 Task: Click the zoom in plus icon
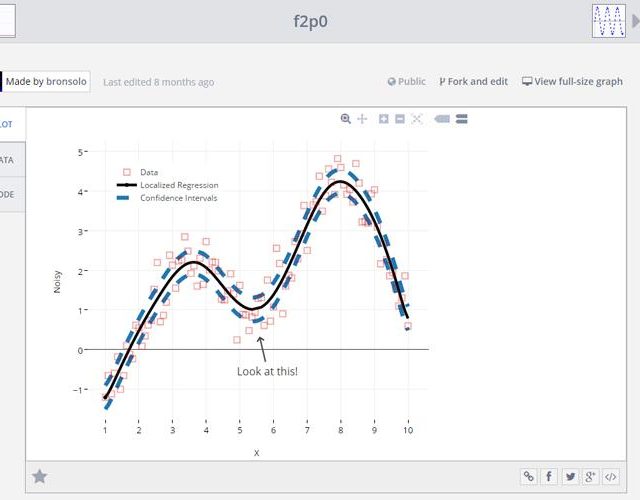point(384,119)
